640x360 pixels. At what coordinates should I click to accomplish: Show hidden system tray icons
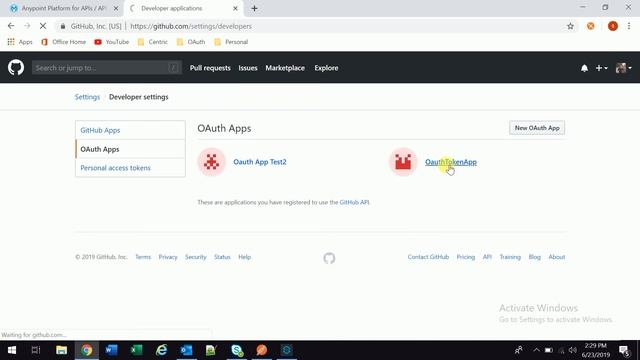pyautogui.click(x=536, y=350)
